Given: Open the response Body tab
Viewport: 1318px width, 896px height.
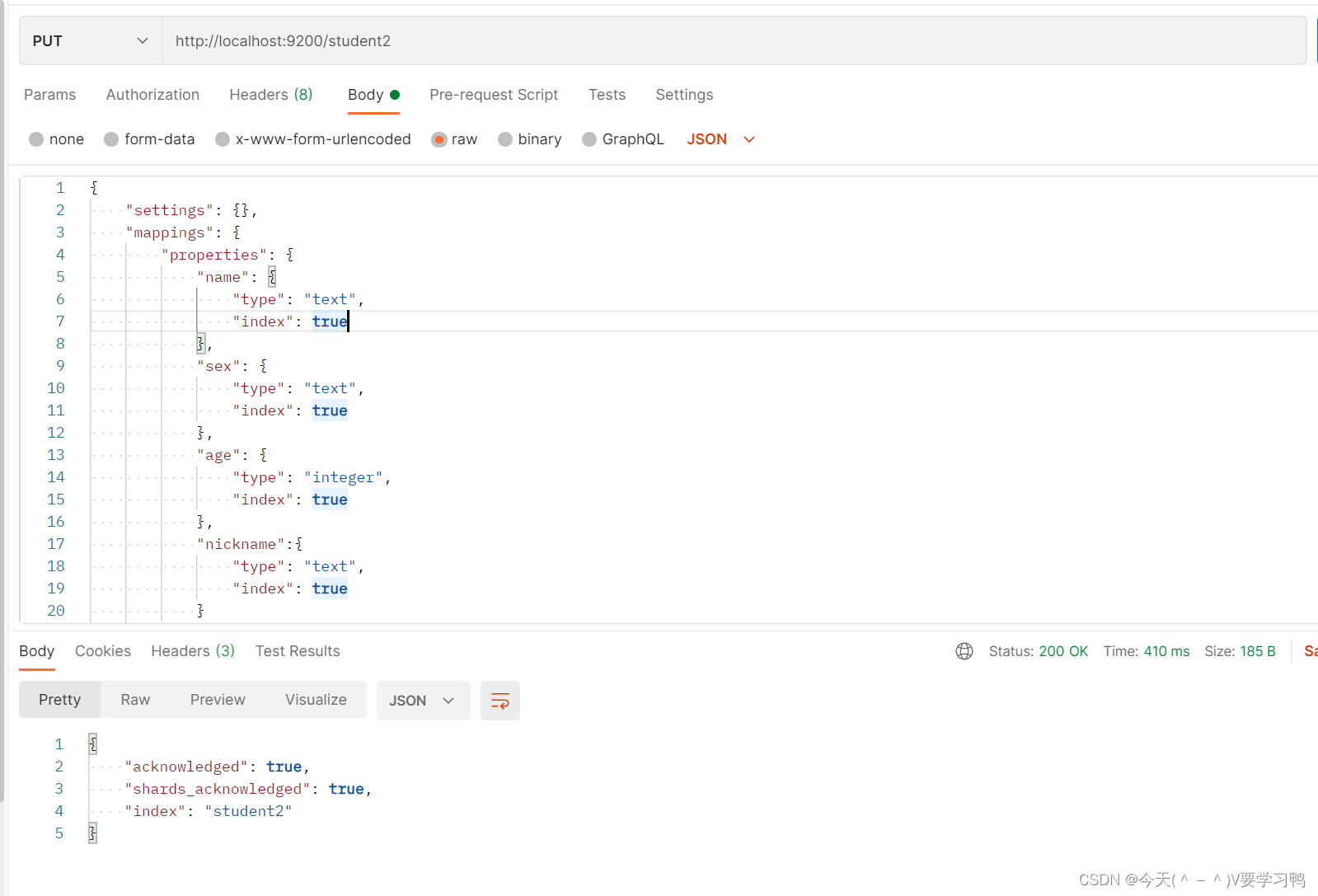Looking at the screenshot, I should click(x=36, y=651).
